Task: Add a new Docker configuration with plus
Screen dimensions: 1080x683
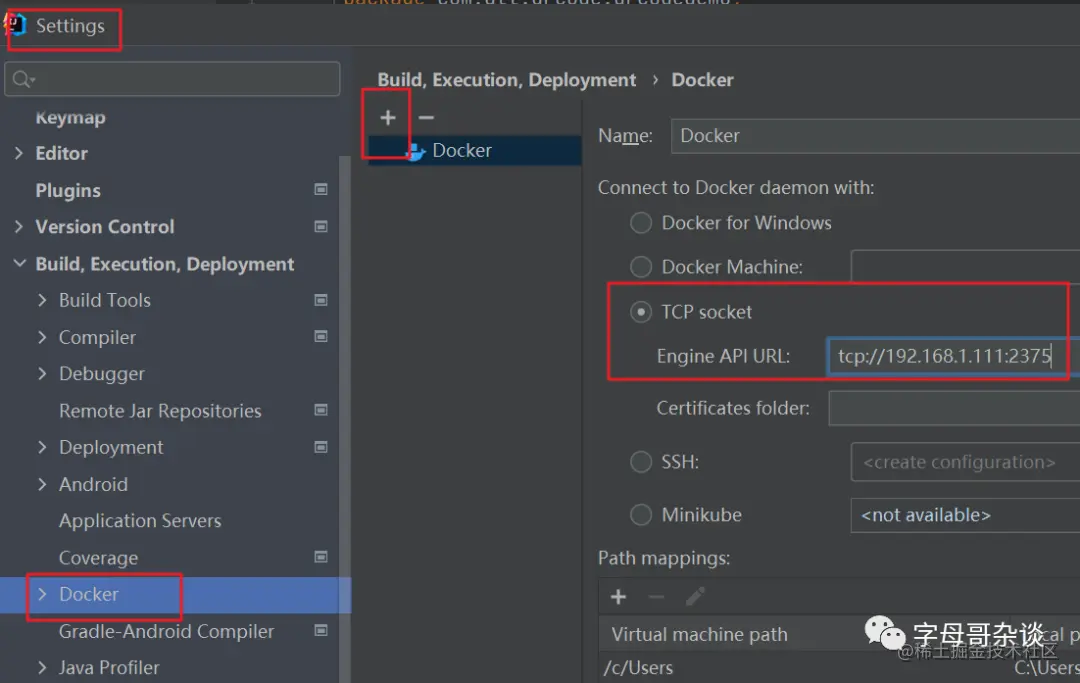Action: pos(388,118)
